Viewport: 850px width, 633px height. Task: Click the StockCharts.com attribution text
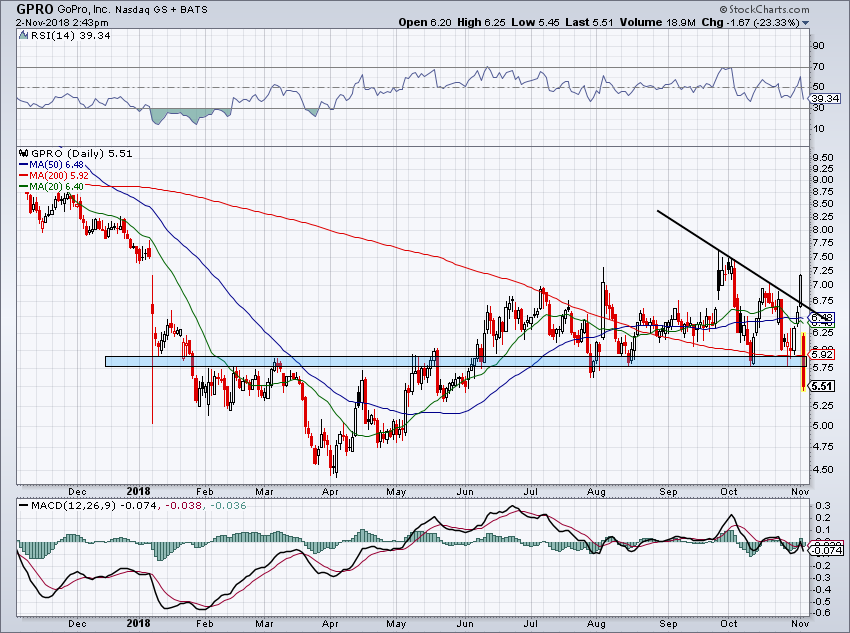pyautogui.click(x=764, y=9)
